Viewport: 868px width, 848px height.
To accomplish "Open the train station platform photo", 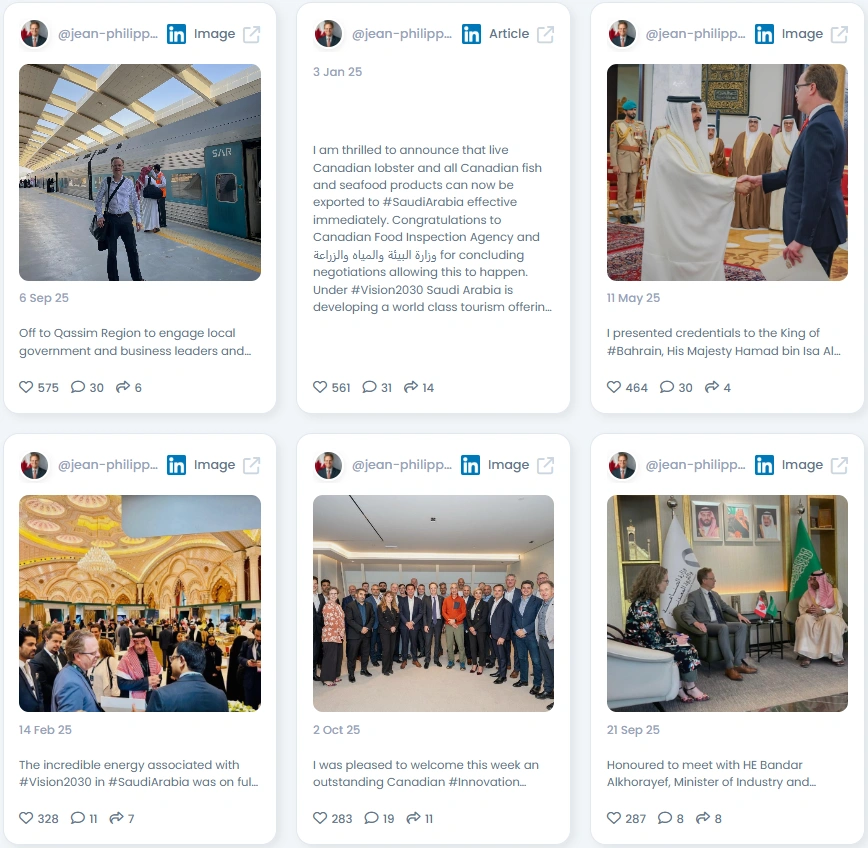I will [140, 172].
